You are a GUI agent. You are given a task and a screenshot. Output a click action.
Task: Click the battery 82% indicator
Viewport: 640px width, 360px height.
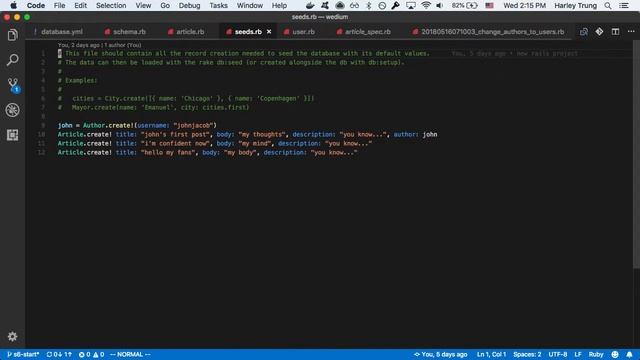coord(464,6)
